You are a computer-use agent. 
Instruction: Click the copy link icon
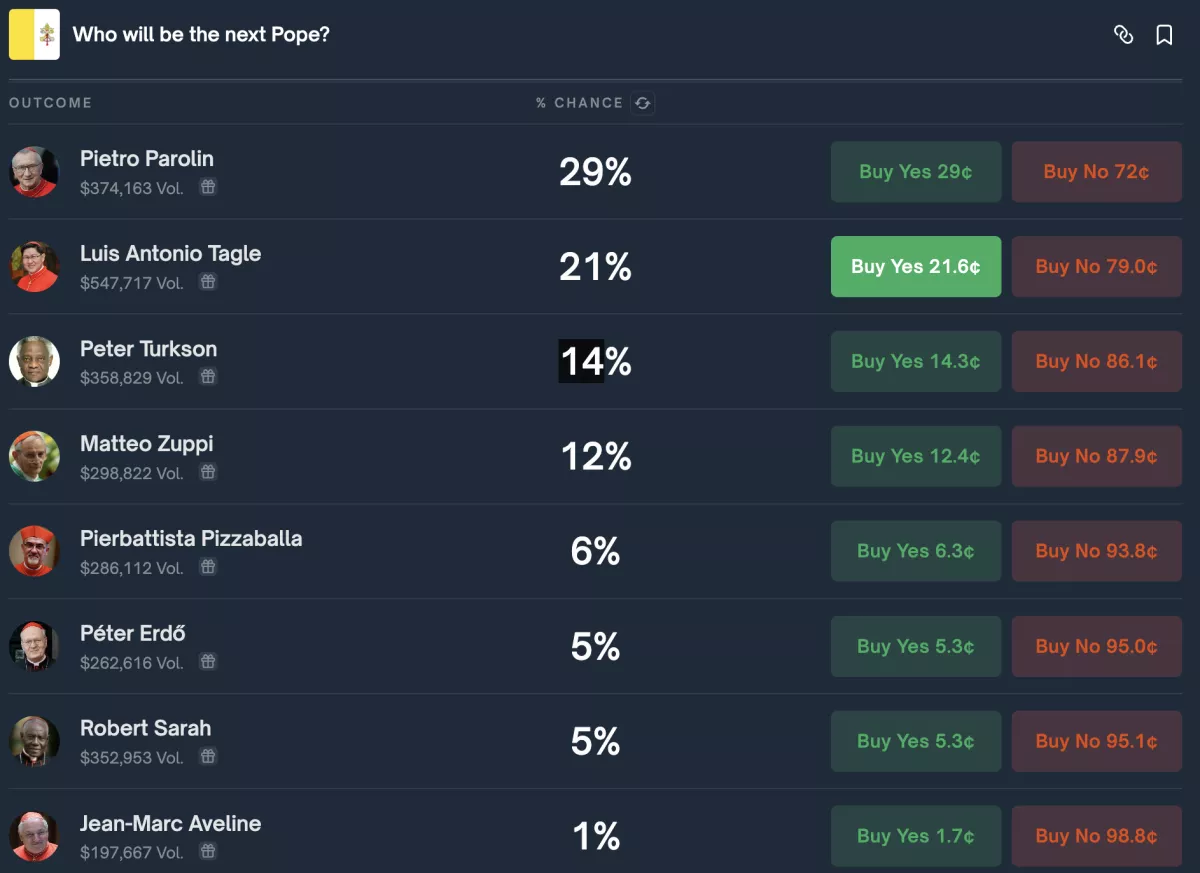point(1123,35)
